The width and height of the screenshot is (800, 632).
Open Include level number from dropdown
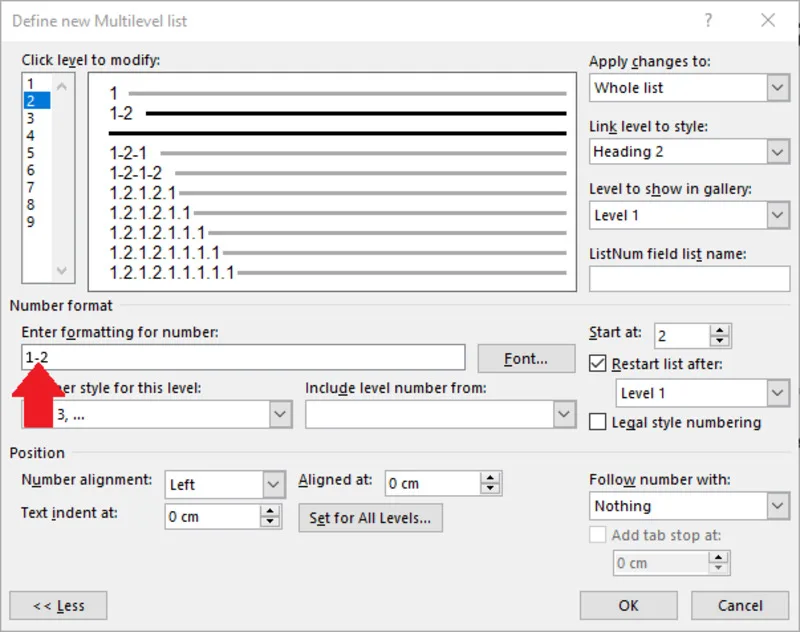(441, 414)
